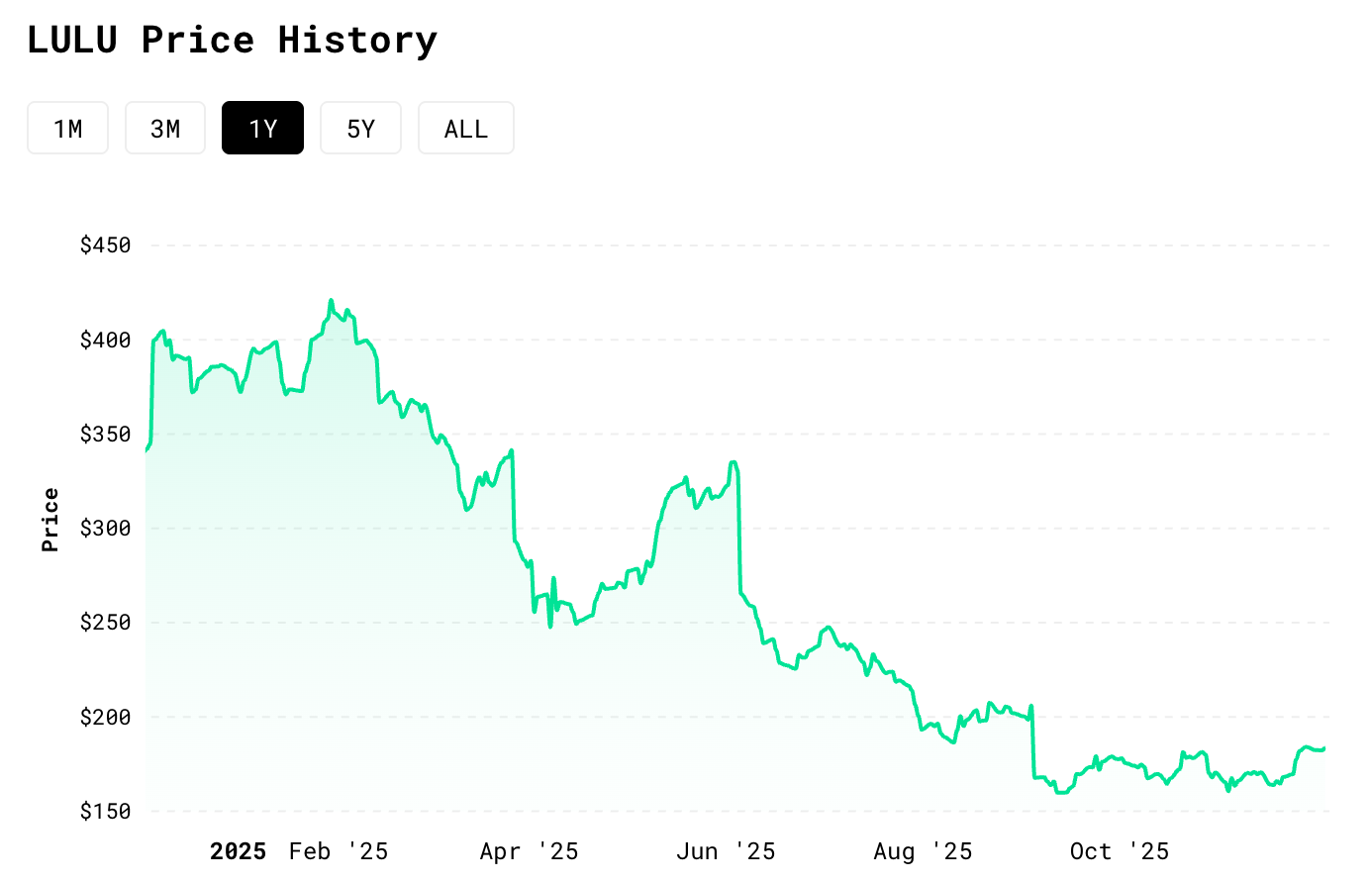This screenshot has height=883, width=1372.
Task: Click the LULU Price History title
Action: coord(232,41)
